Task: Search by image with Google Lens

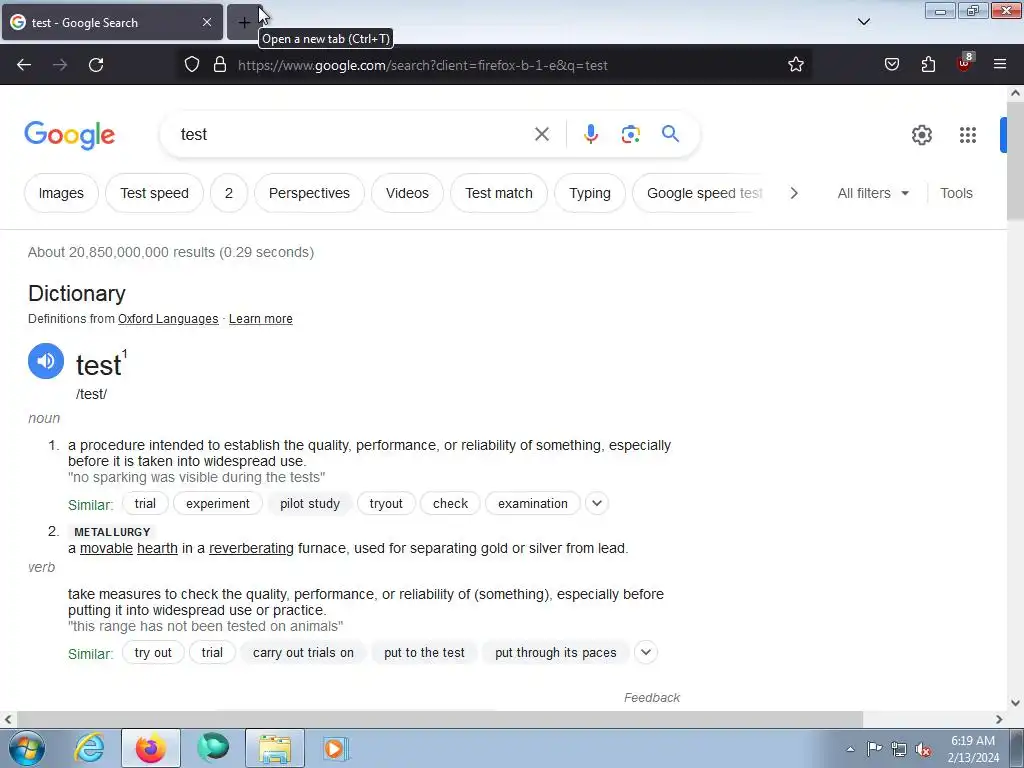Action: pyautogui.click(x=630, y=135)
